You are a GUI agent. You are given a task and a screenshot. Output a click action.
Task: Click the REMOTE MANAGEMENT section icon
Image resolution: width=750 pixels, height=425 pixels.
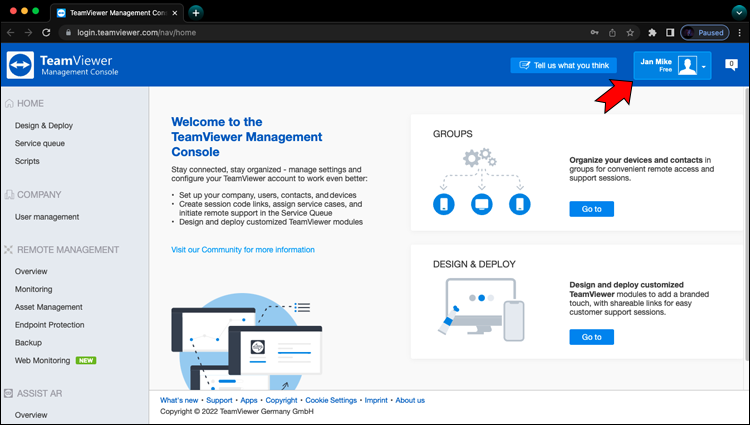click(x=9, y=250)
